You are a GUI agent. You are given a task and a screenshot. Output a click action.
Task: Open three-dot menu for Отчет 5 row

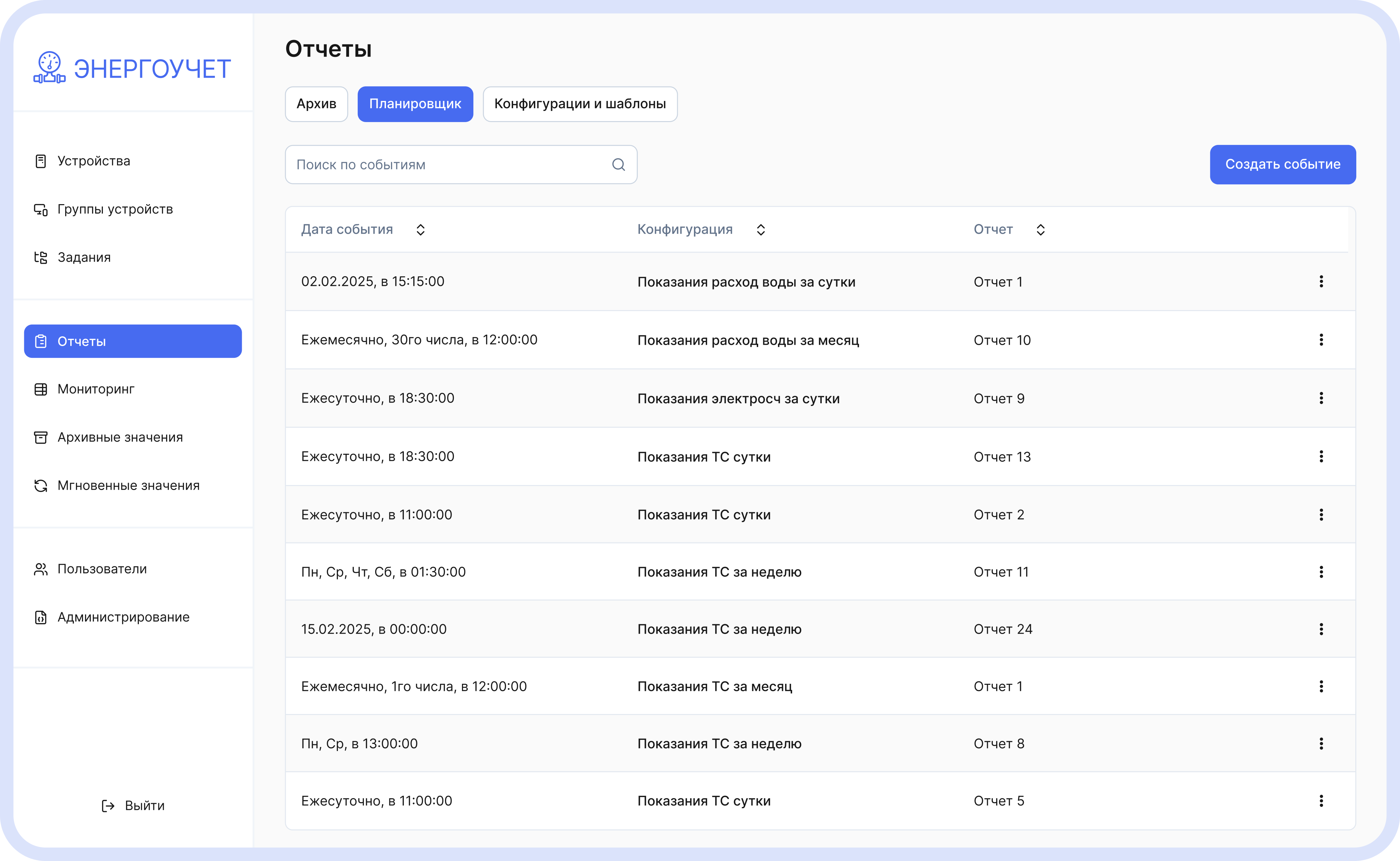1321,801
